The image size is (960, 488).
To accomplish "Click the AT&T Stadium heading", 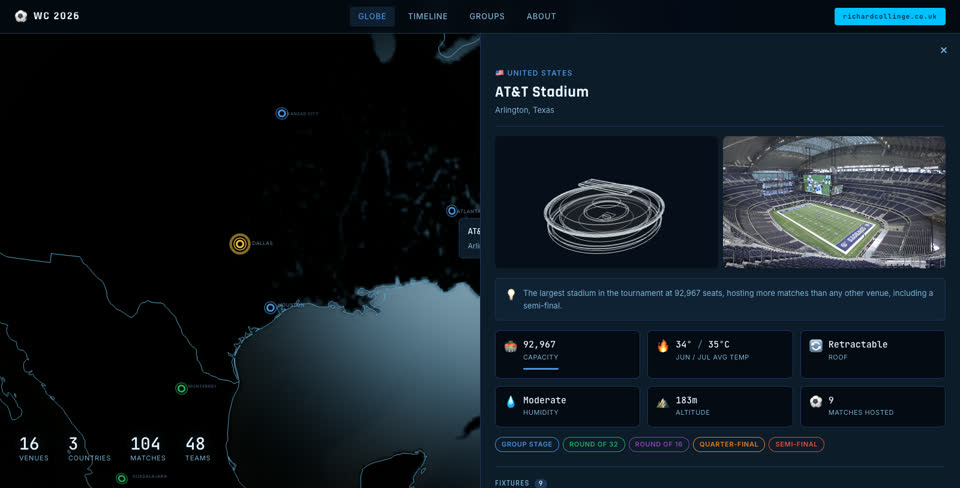I will pyautogui.click(x=542, y=92).
